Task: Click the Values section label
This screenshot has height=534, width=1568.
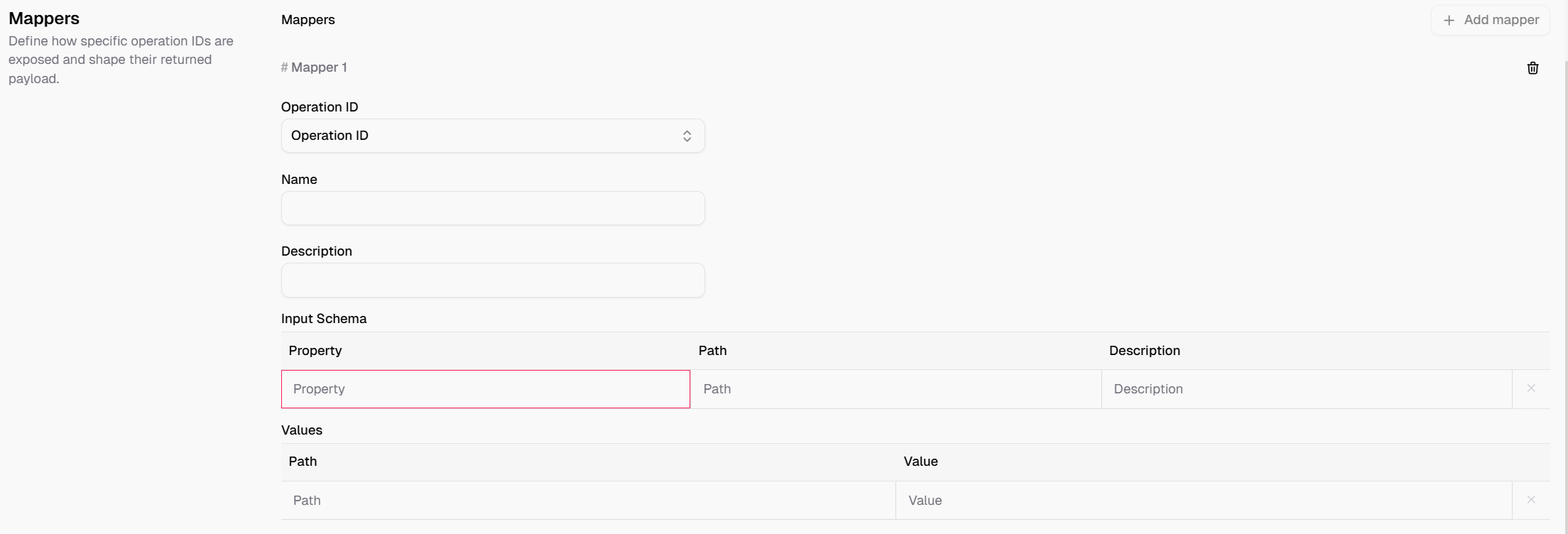Action: (302, 430)
